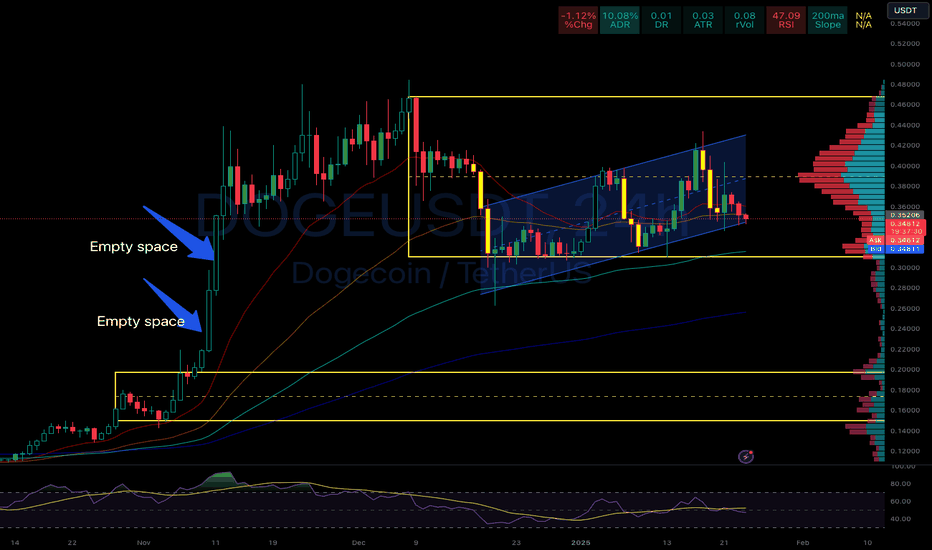The image size is (932, 550).
Task: Click the Dec date on time axis
Action: (x=358, y=542)
